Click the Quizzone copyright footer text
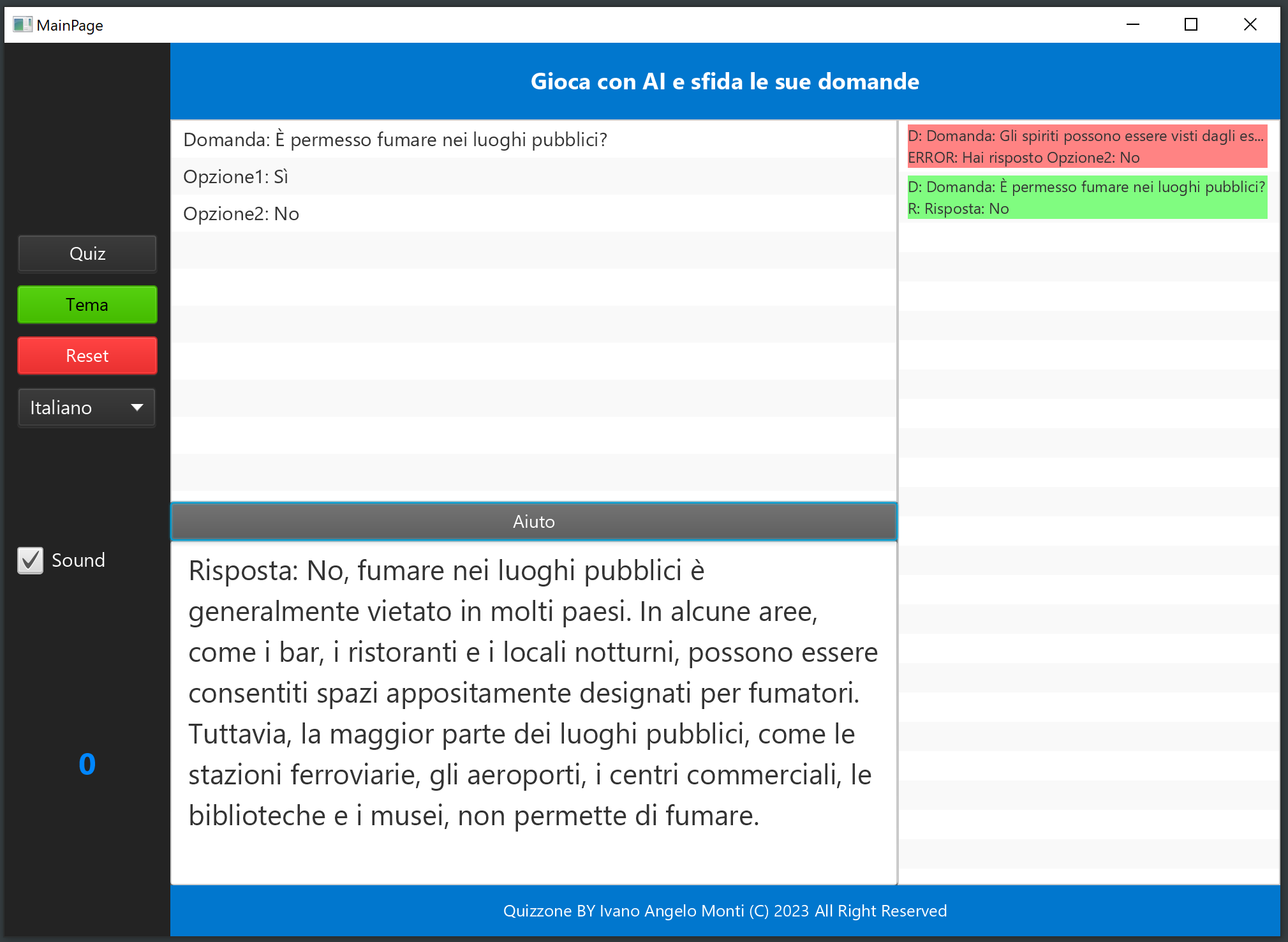 tap(725, 911)
